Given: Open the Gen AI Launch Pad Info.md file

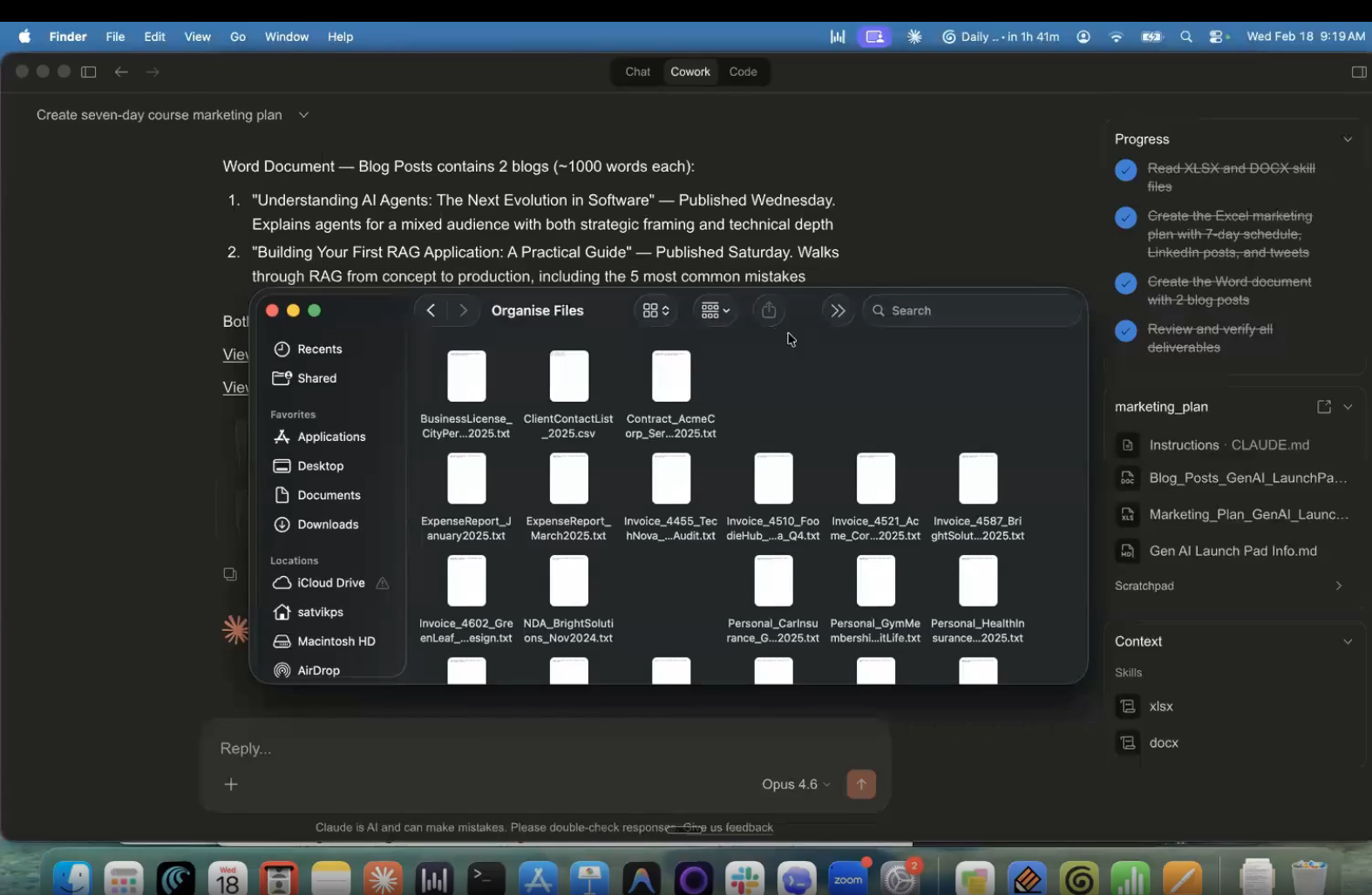Looking at the screenshot, I should tap(1232, 551).
